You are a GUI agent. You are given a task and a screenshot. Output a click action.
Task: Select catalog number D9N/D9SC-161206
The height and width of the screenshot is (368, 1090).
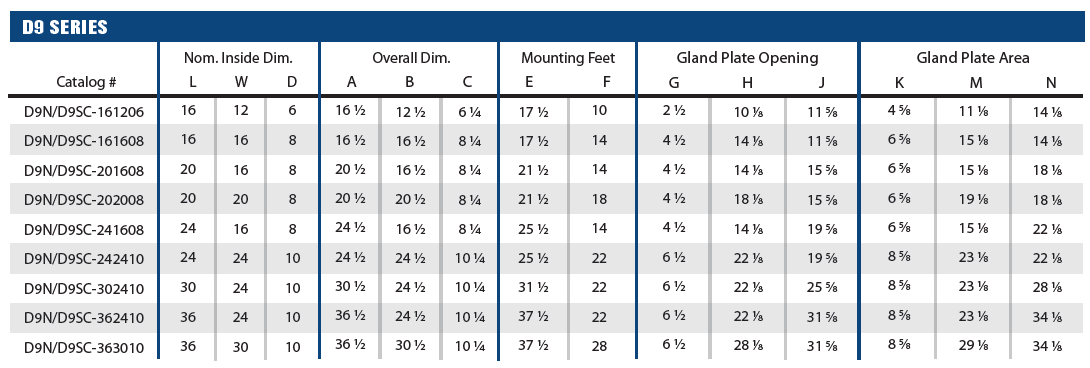(84, 111)
